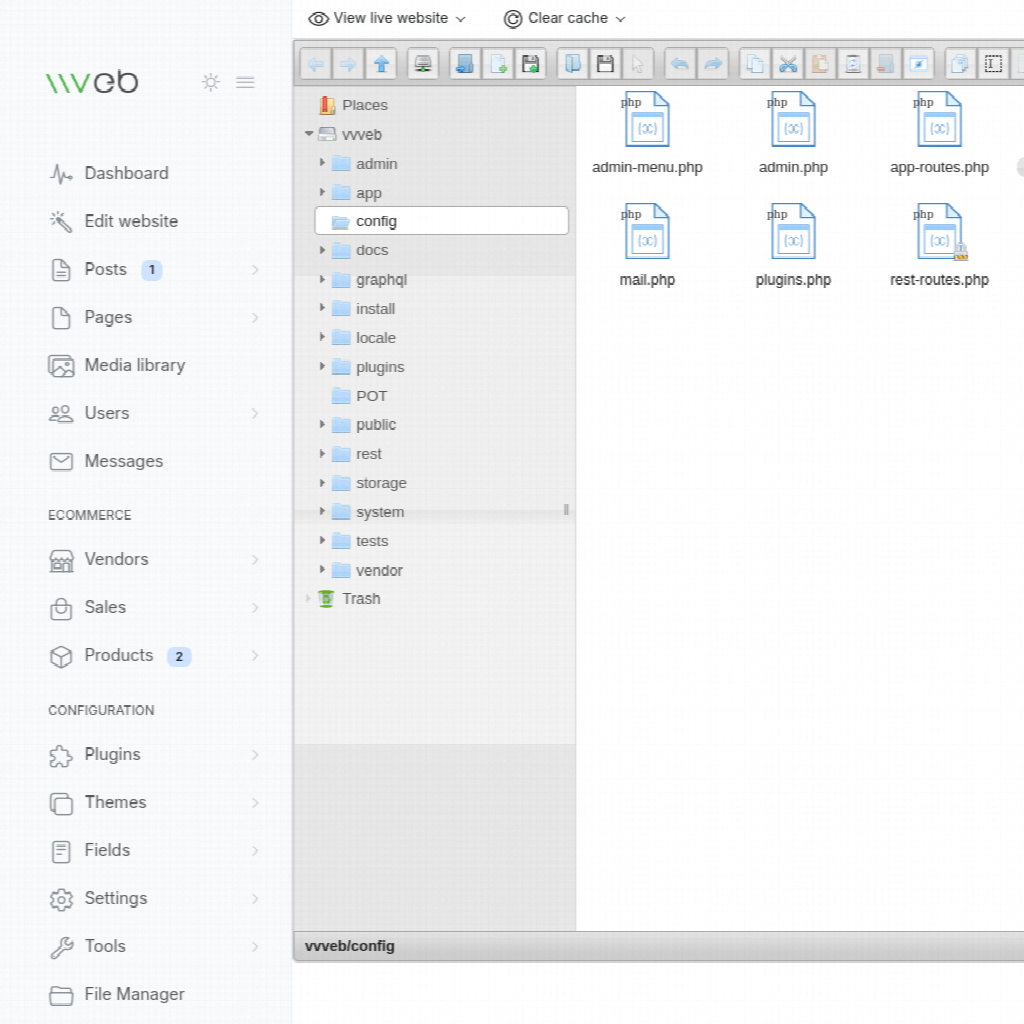This screenshot has height=1024, width=1024.
Task: Click the Mount network volume icon
Action: (423, 64)
